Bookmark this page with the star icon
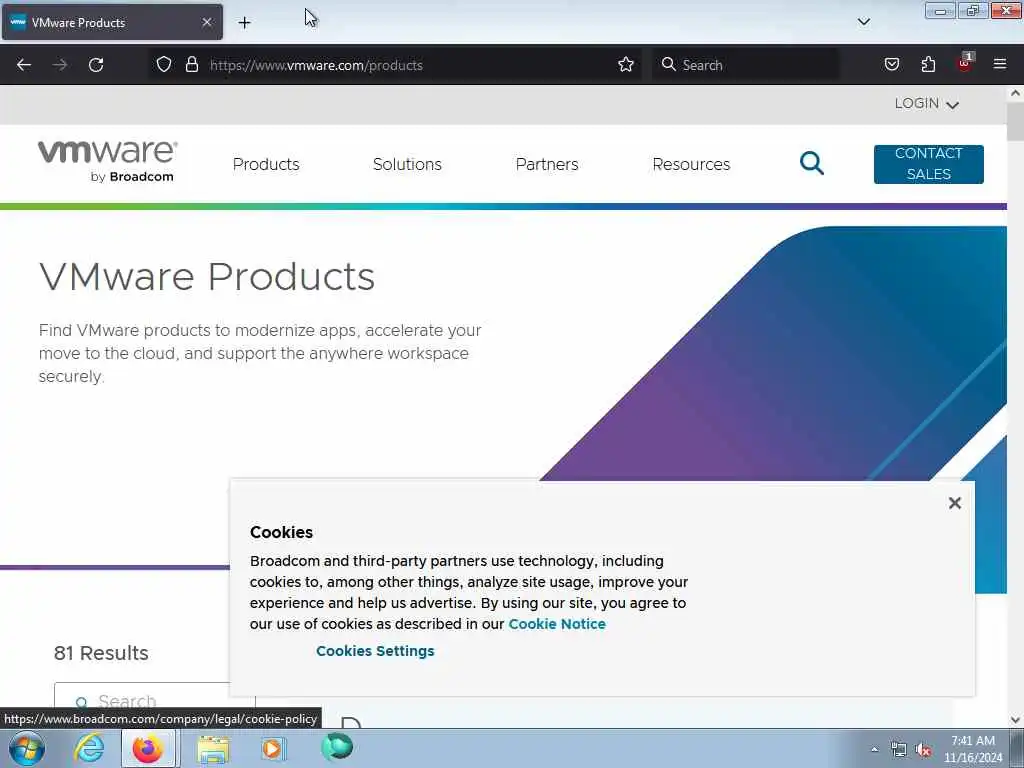Viewport: 1024px width, 768px height. pos(626,65)
